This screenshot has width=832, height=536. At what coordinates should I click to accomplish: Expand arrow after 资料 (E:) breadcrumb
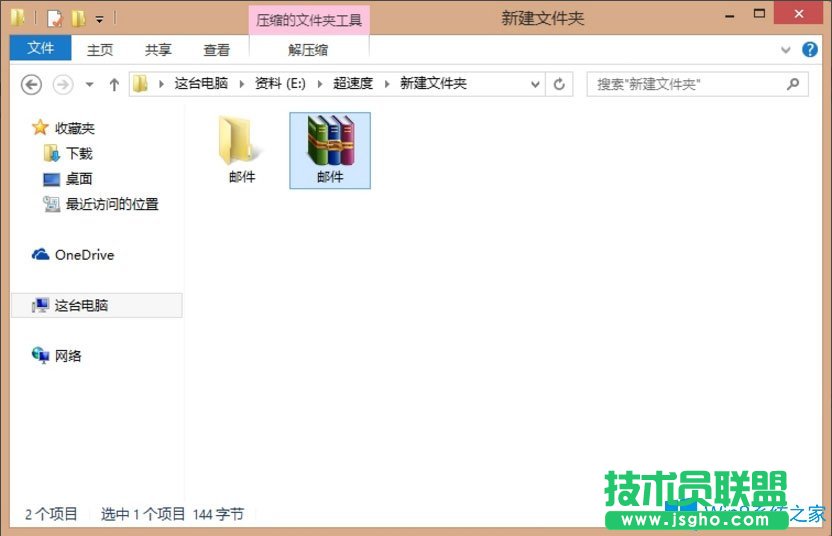[319, 84]
